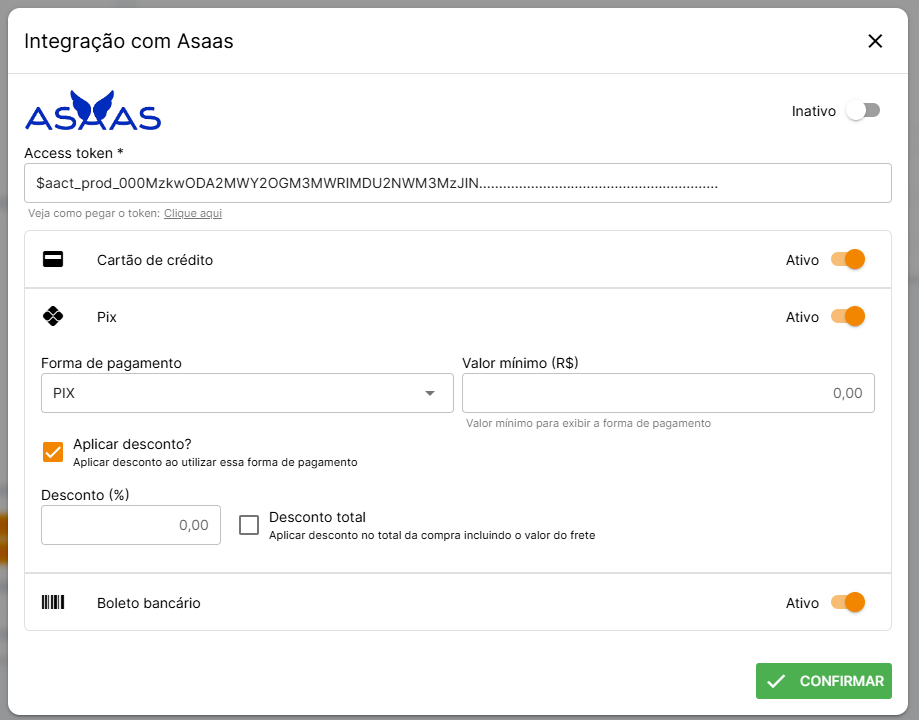Expand the Cartão de crédito row
Viewport: 919px width, 720px height.
400,260
